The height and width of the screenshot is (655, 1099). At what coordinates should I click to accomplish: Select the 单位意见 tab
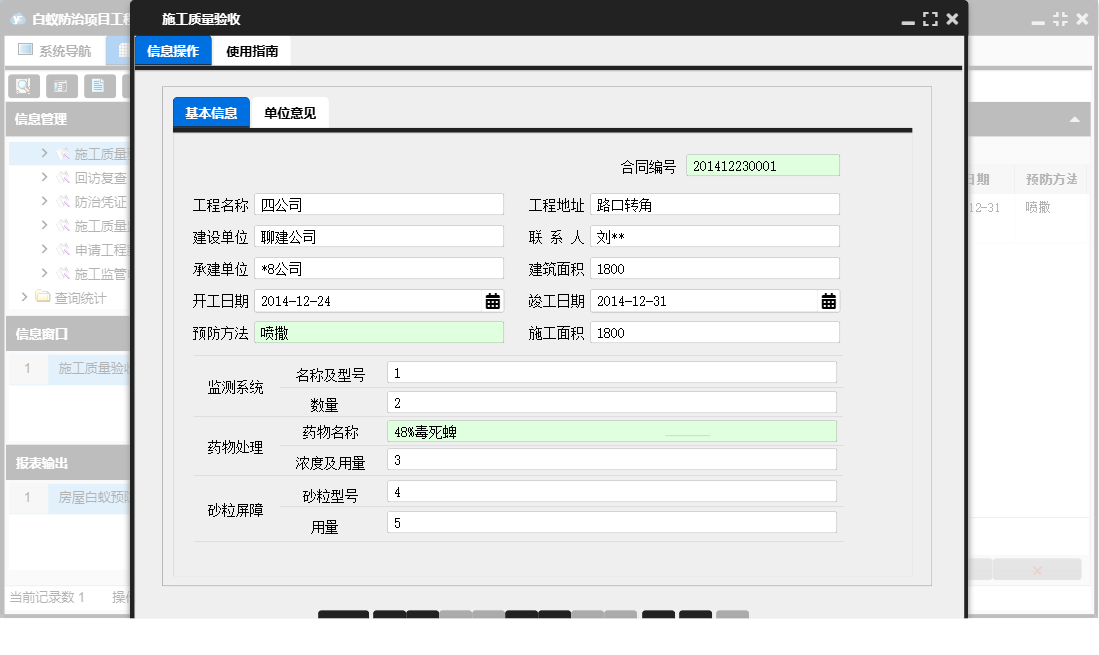click(289, 113)
